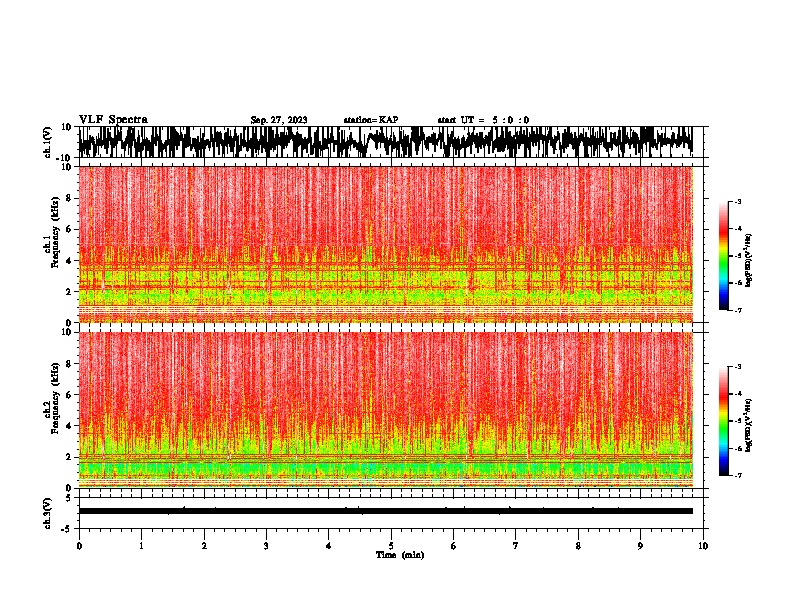Click time axis tick label "9"

point(640,546)
